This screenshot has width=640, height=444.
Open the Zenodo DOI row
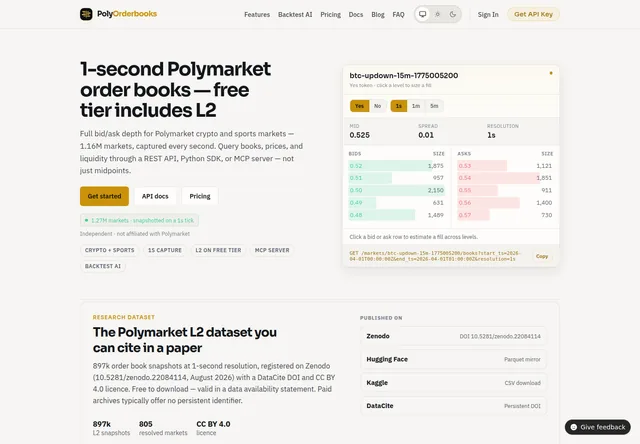(x=453, y=336)
